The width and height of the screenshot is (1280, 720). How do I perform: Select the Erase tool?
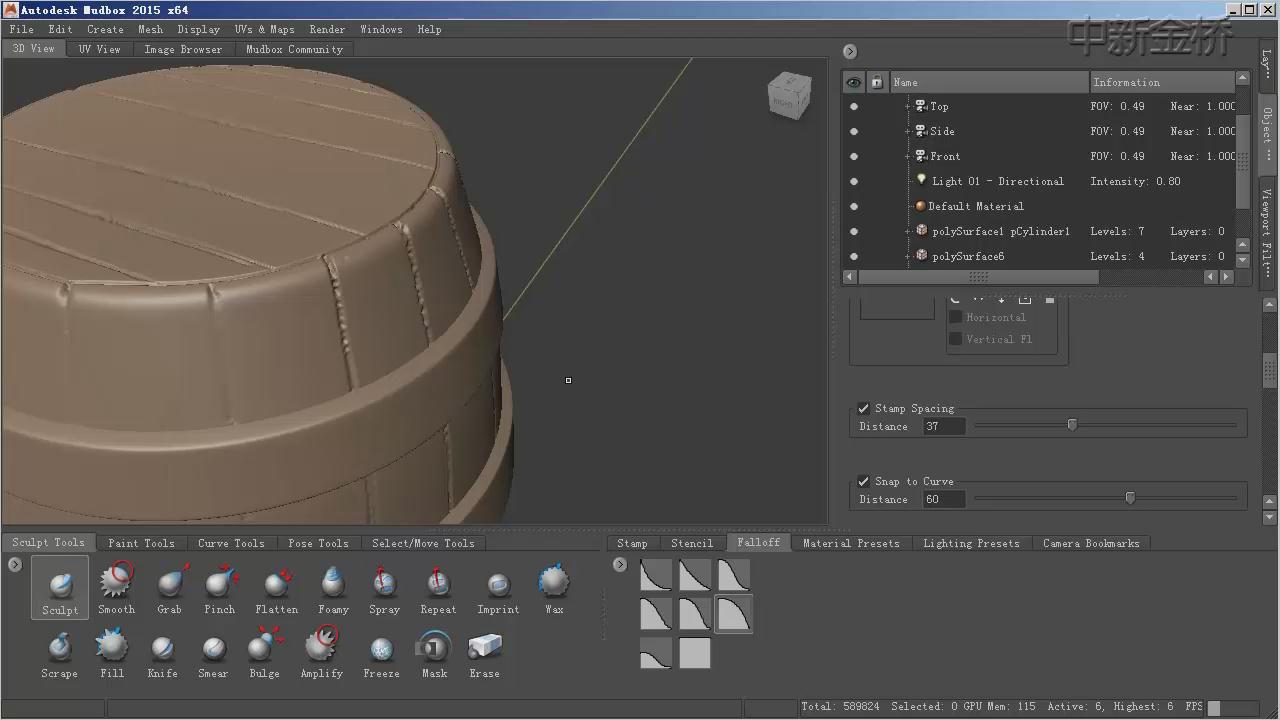pos(485,654)
